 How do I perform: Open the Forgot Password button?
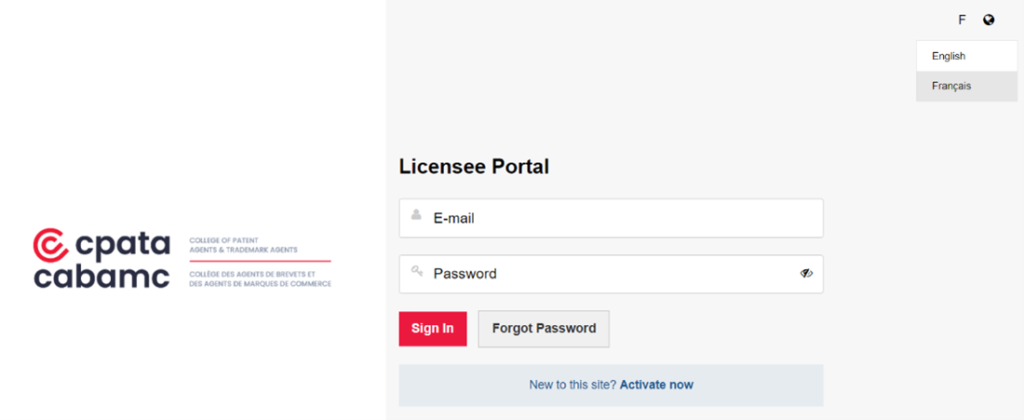tap(543, 329)
